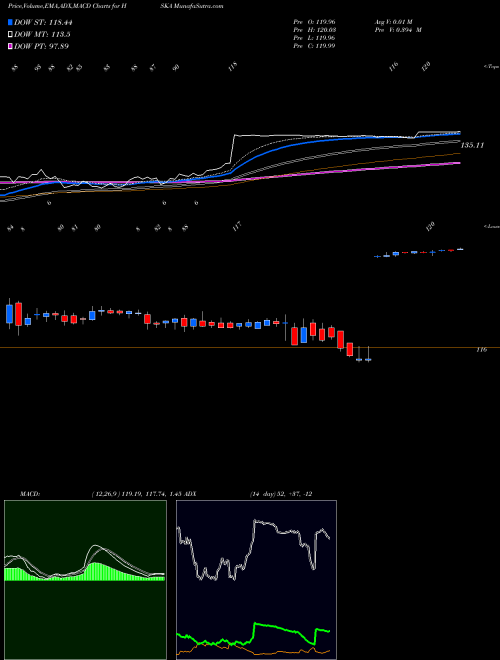Click the 'Pre V: 0.394 M' volume text
Viewport: 500px width, 660px height.
point(398,30)
